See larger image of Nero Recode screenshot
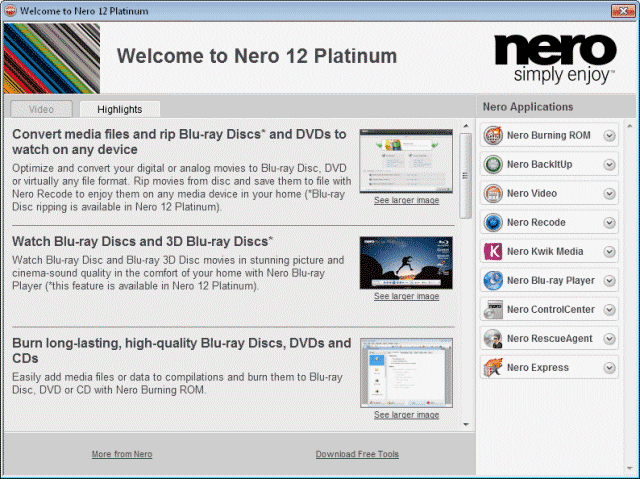Viewport: 640px width, 479px height. coord(407,200)
